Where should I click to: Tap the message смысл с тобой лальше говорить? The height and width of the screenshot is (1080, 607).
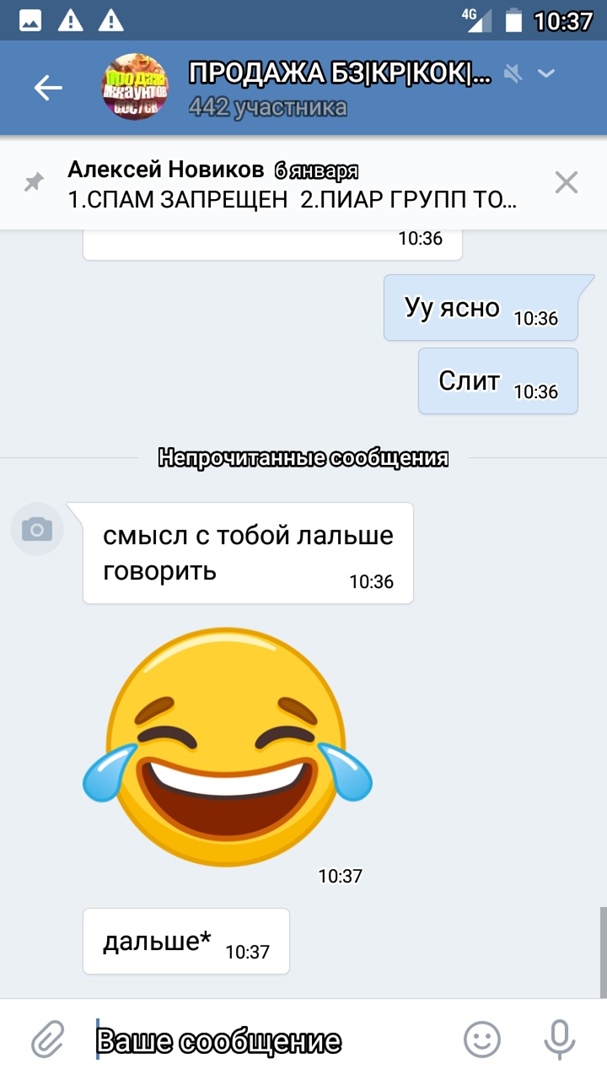coord(248,553)
